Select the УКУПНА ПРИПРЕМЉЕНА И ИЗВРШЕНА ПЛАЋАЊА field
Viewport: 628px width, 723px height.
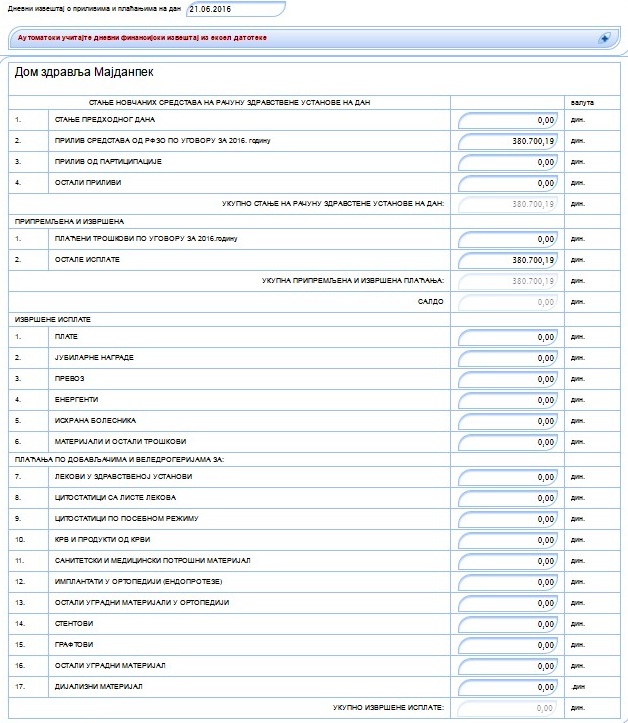point(508,281)
